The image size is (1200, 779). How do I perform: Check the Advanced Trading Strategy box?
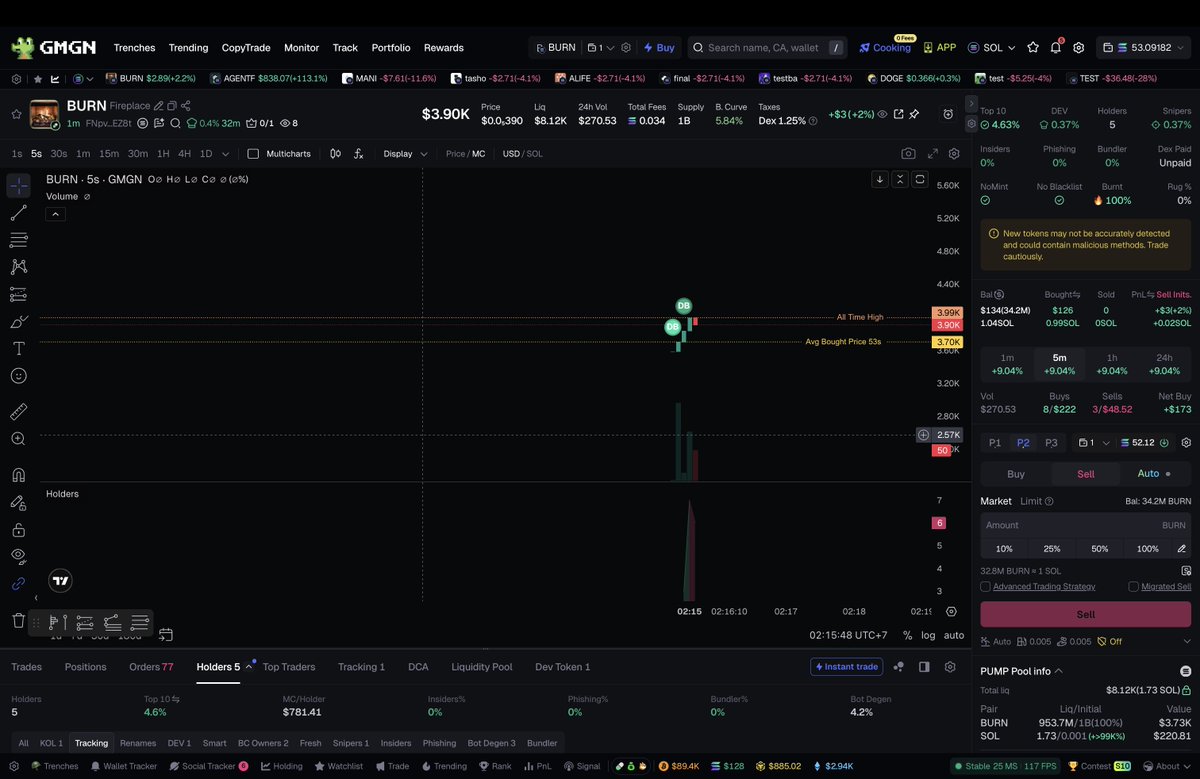point(986,587)
